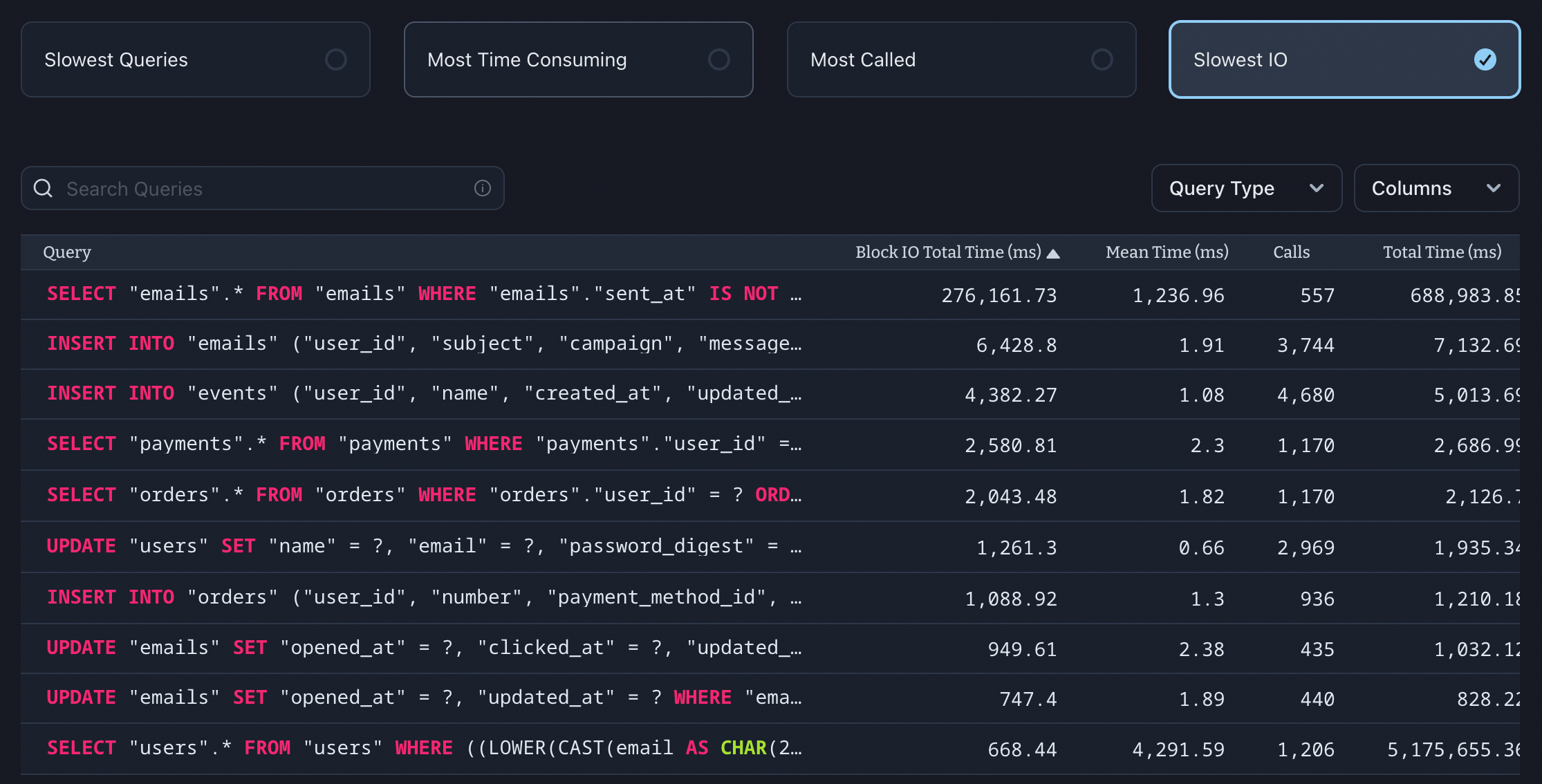
Task: Select the Slowest Queries radio button
Action: point(336,59)
